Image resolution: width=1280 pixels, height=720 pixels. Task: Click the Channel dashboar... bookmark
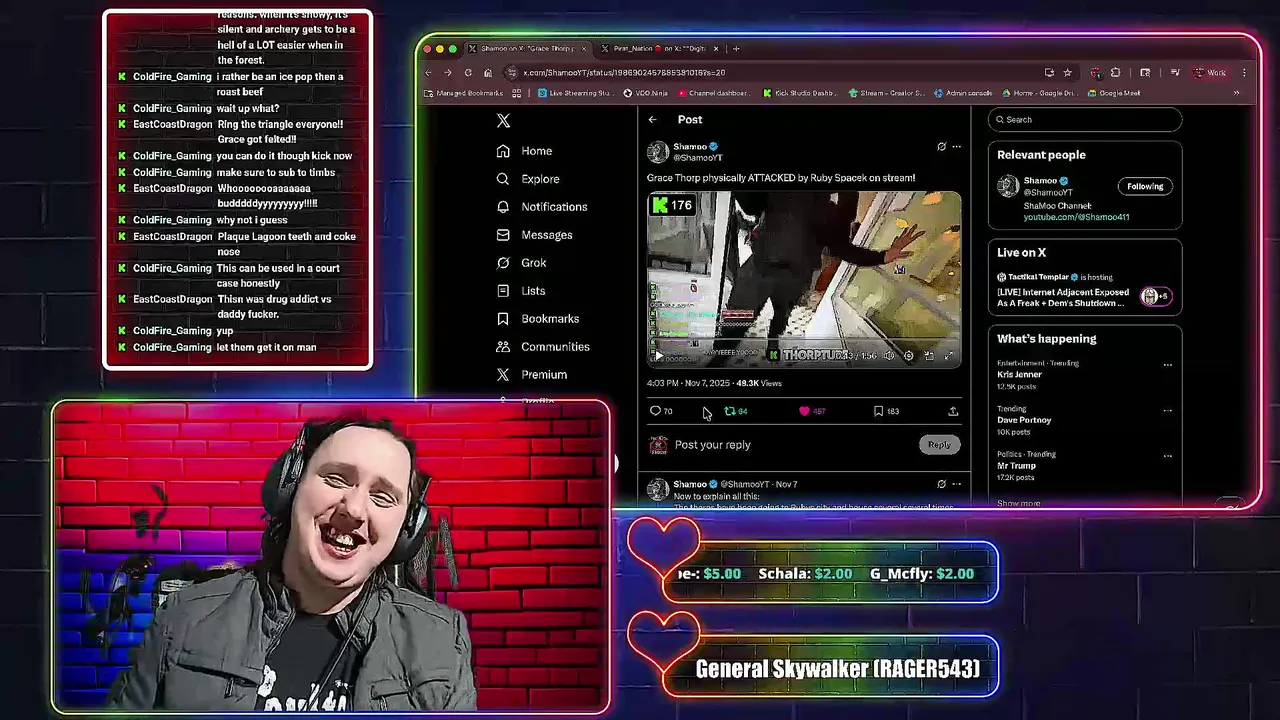point(712,93)
